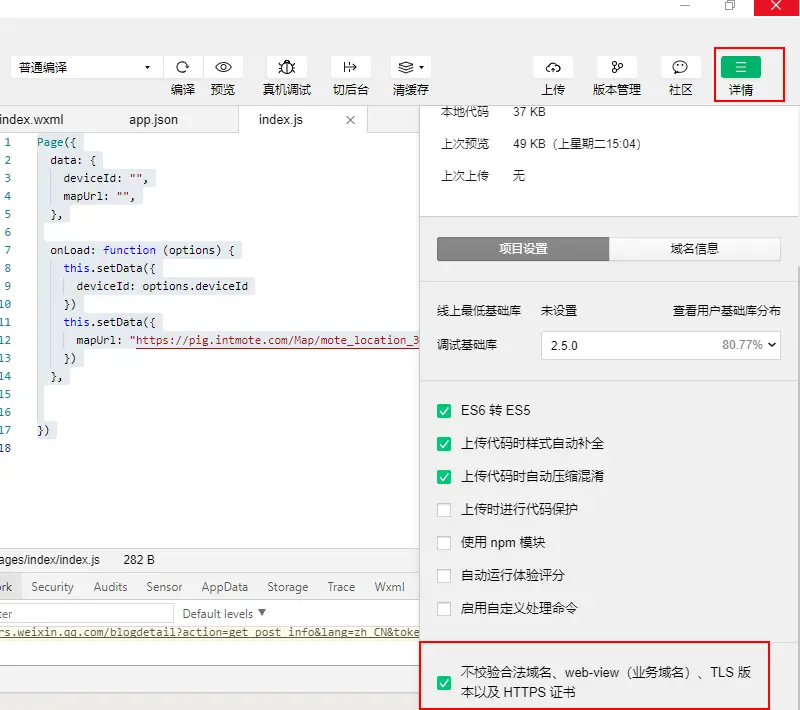The height and width of the screenshot is (710, 800).
Task: Minimize the developer tools window
Action: coord(685,6)
